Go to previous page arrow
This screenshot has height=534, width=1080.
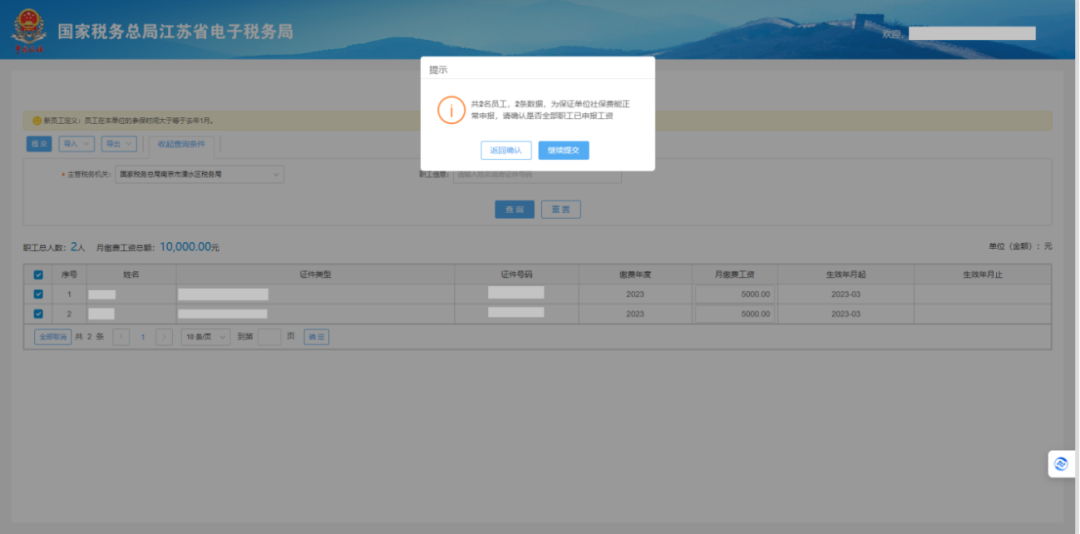point(121,337)
